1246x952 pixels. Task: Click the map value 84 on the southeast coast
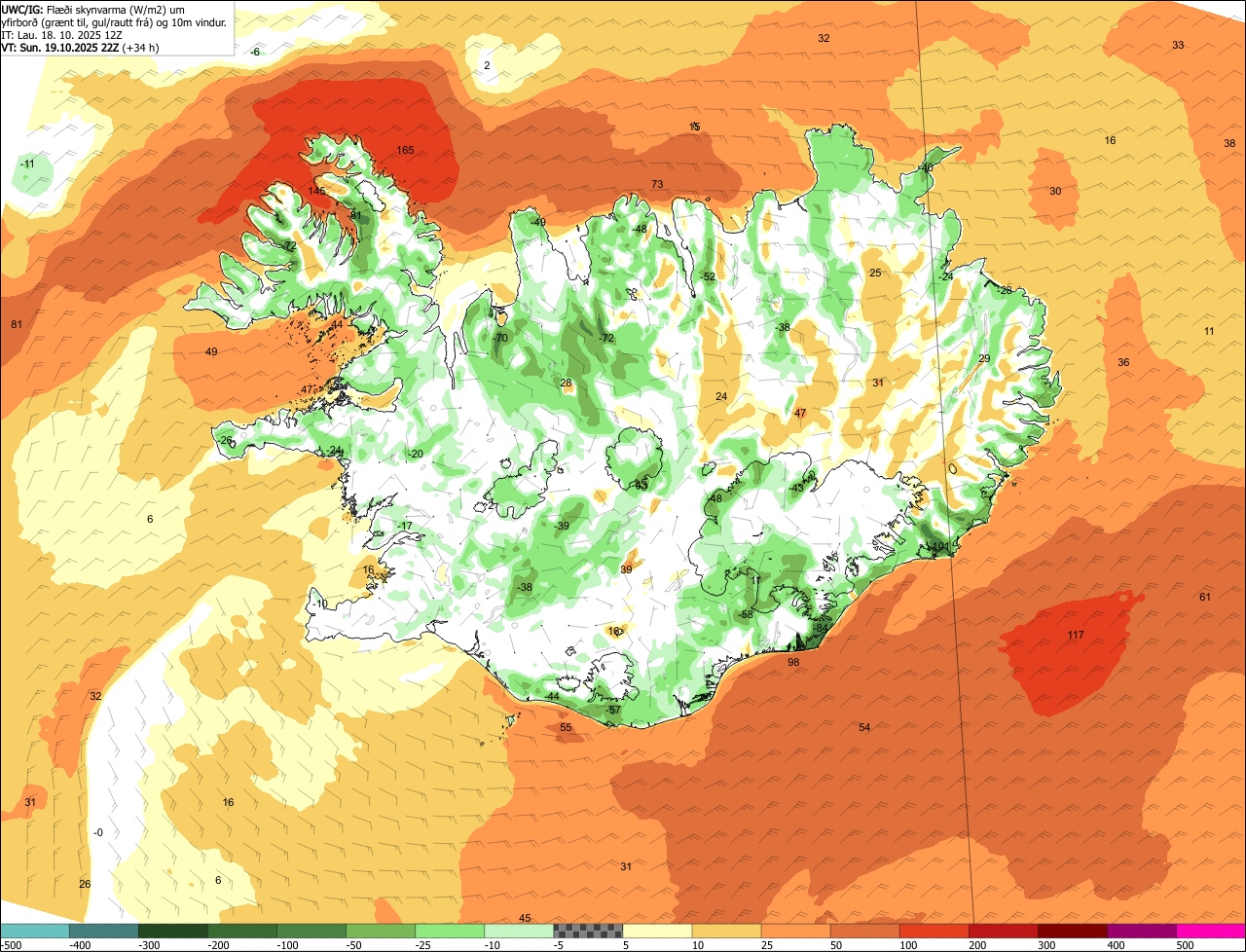coord(822,628)
